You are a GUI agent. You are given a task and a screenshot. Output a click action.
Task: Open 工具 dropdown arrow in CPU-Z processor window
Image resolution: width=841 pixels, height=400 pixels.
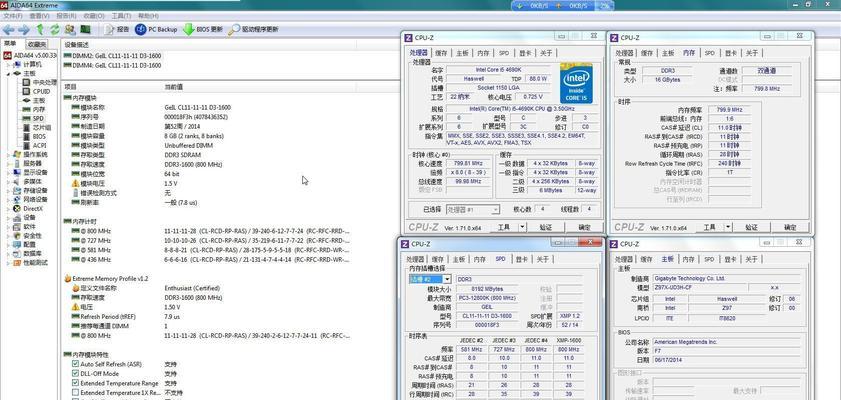click(522, 227)
